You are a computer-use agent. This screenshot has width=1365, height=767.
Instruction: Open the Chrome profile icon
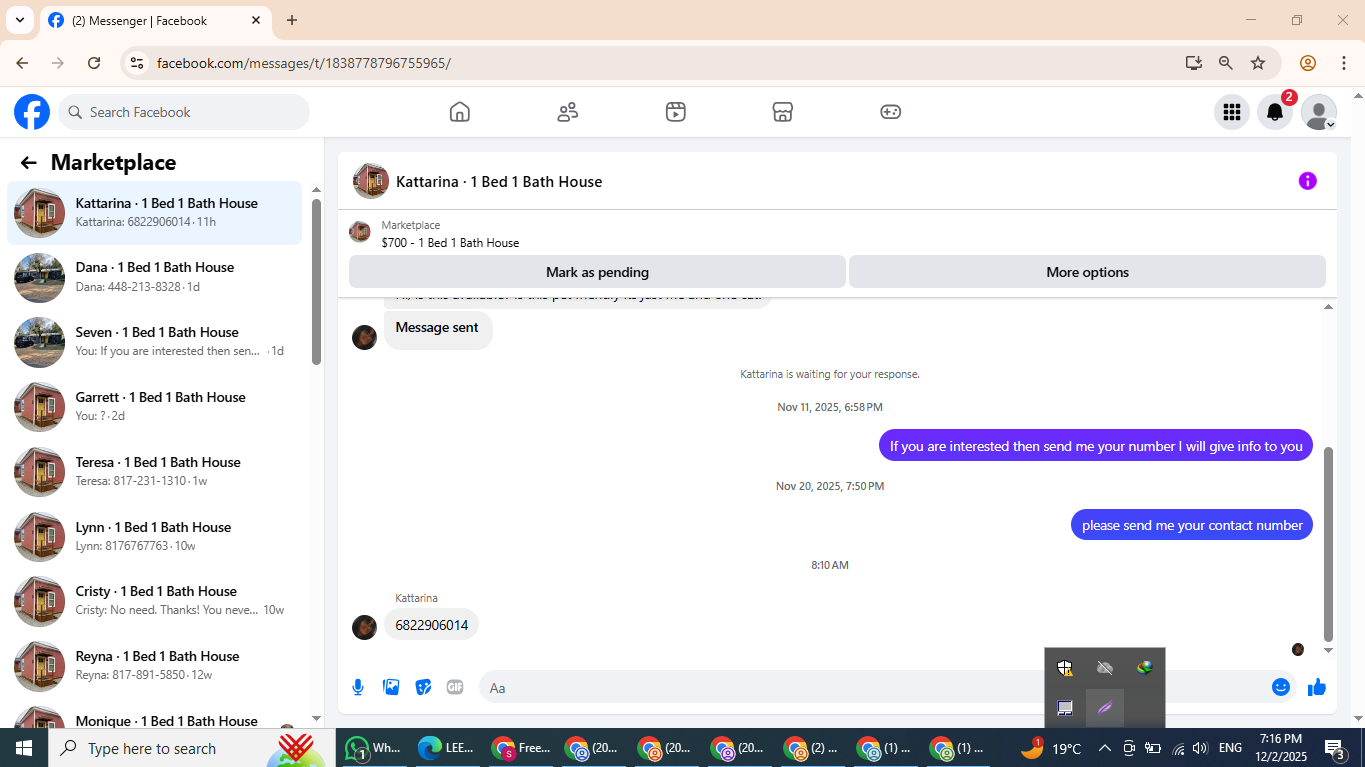1307,63
